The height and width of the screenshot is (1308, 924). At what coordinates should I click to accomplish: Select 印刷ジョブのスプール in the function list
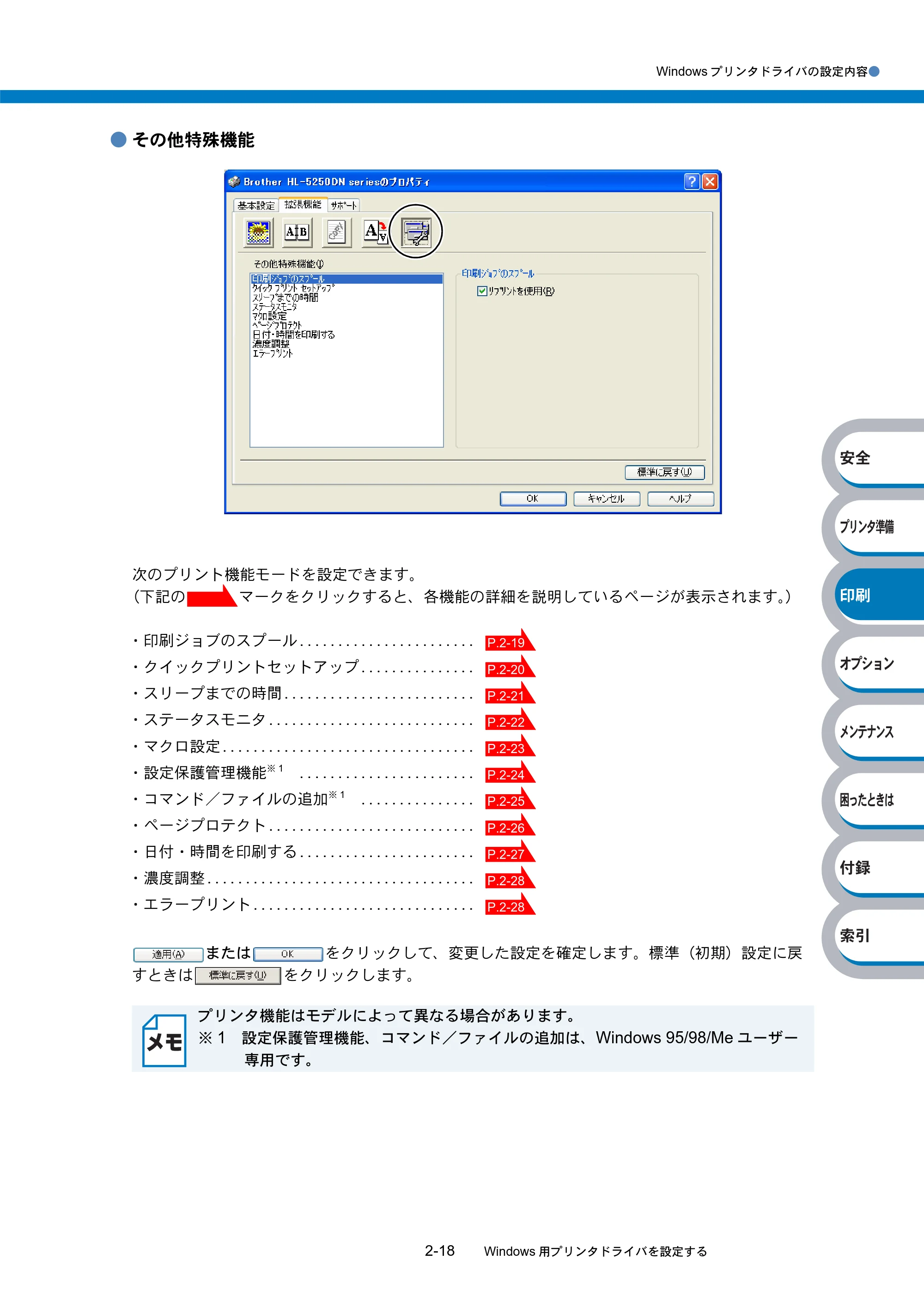[346, 279]
